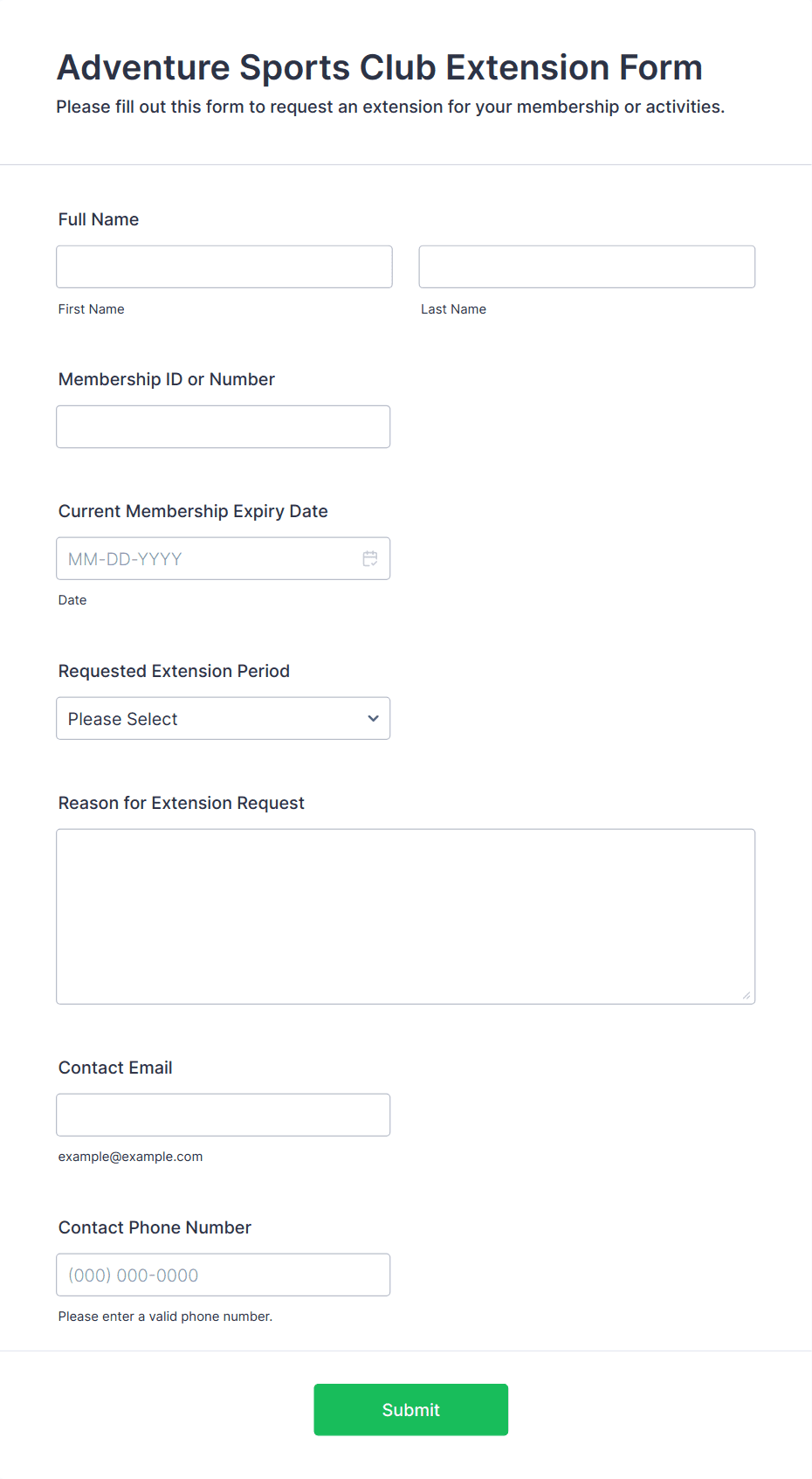Image resolution: width=812 pixels, height=1479 pixels.
Task: Open the calendar icon date picker
Action: pos(370,558)
